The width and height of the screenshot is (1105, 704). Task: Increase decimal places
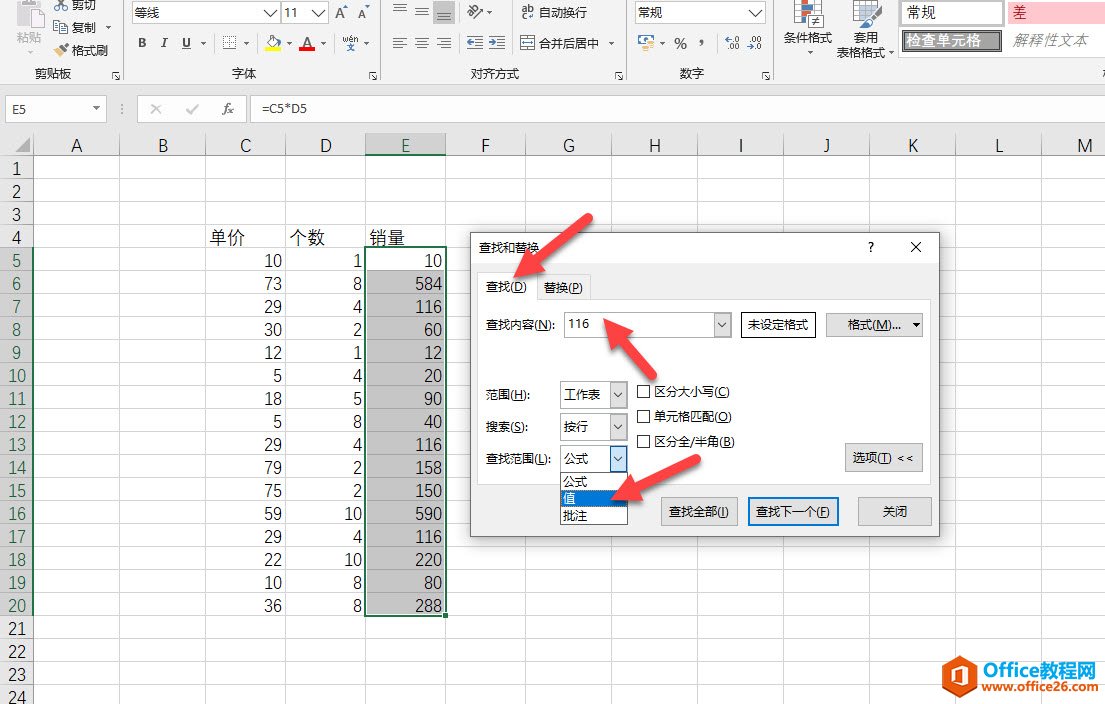(733, 43)
